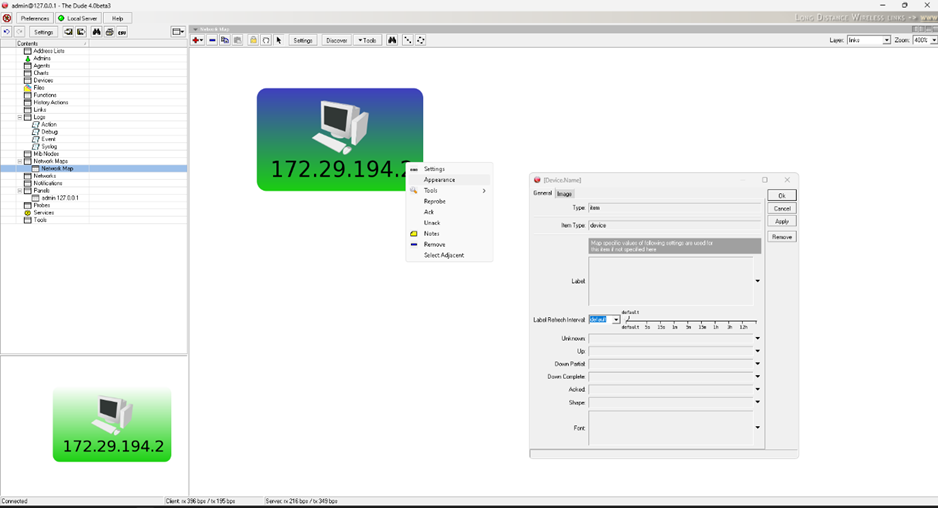938x508 pixels.
Task: Click Apply in the Device.Name dialog
Action: pyautogui.click(x=781, y=221)
